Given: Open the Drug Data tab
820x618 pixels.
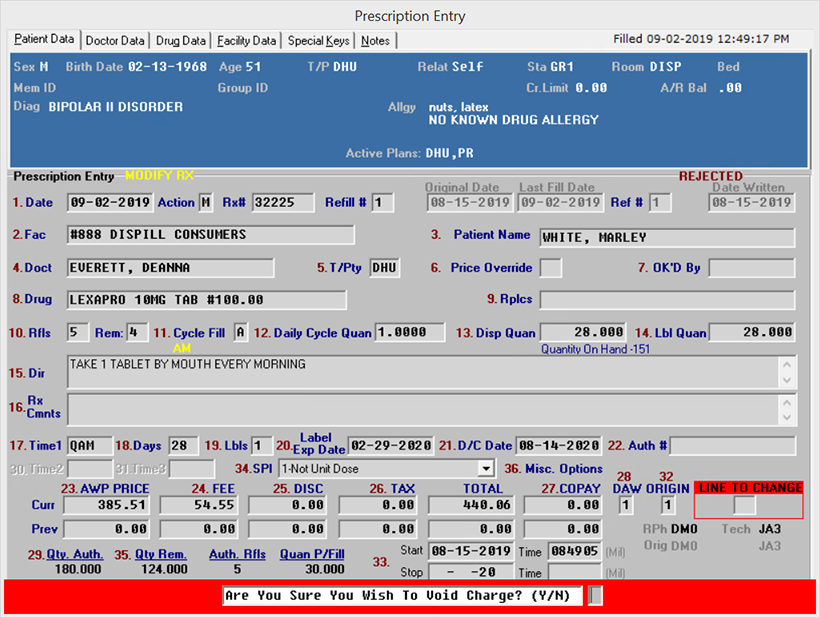Looking at the screenshot, I should tap(181, 41).
